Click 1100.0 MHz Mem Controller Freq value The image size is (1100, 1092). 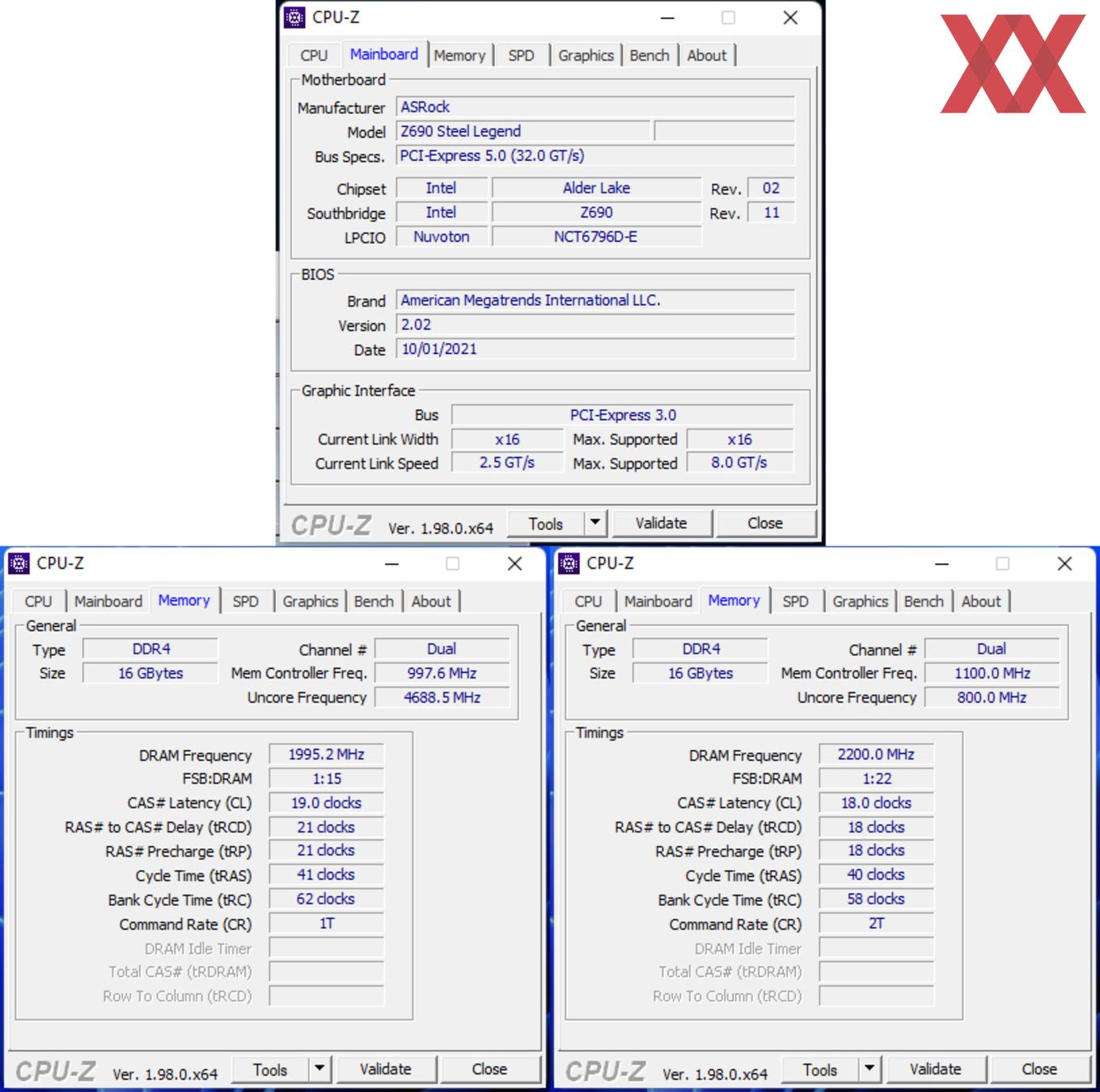click(x=992, y=673)
